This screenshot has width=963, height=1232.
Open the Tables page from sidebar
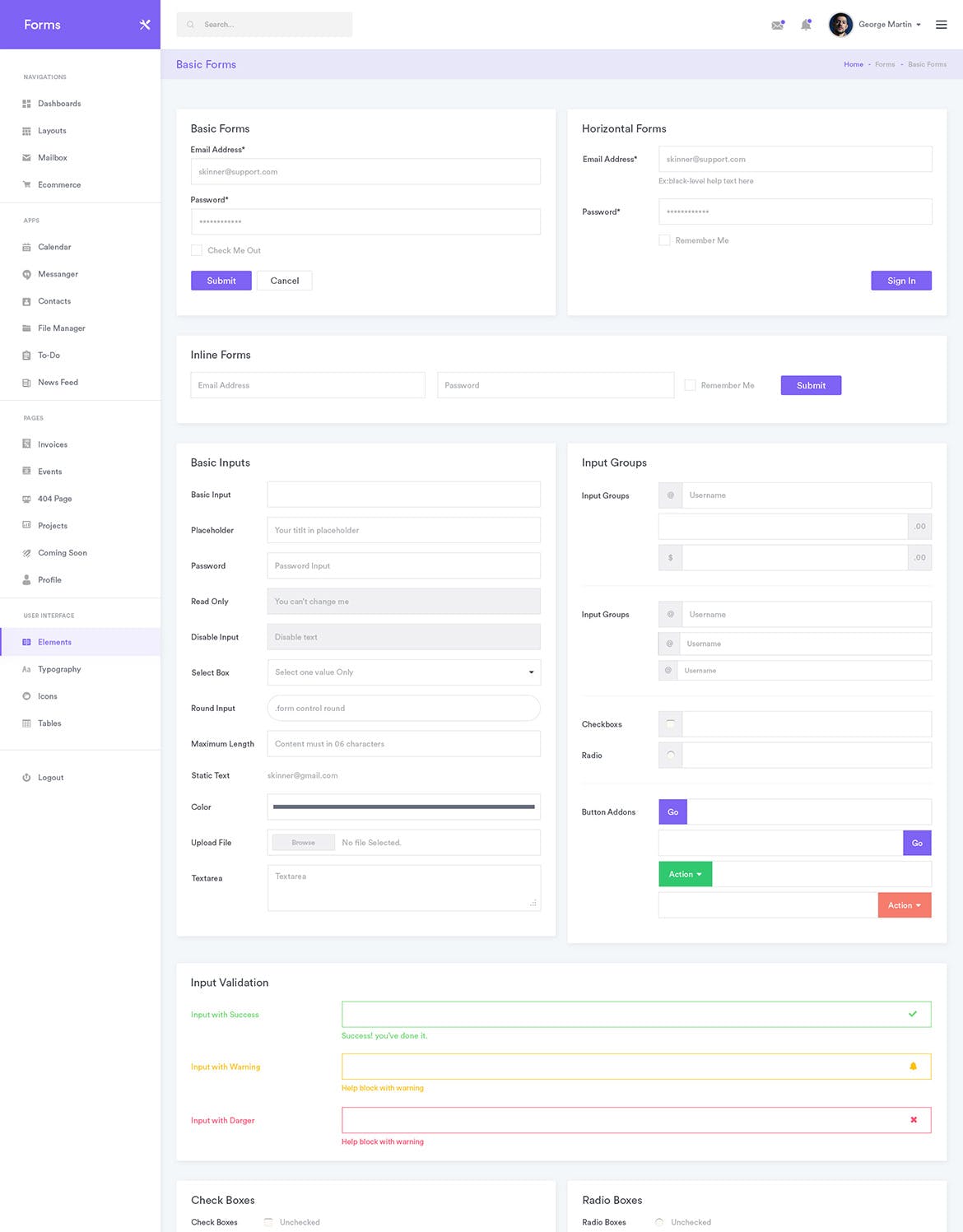pos(49,723)
